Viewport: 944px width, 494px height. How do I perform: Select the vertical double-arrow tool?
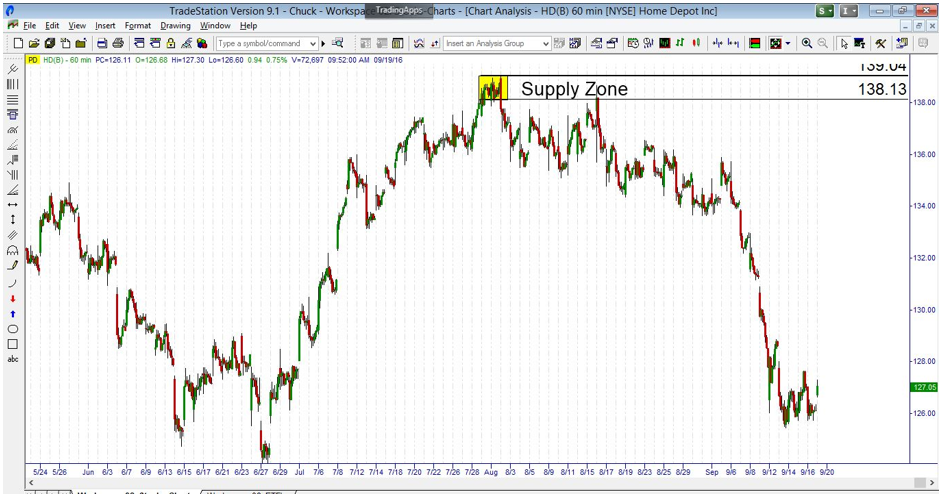13,220
